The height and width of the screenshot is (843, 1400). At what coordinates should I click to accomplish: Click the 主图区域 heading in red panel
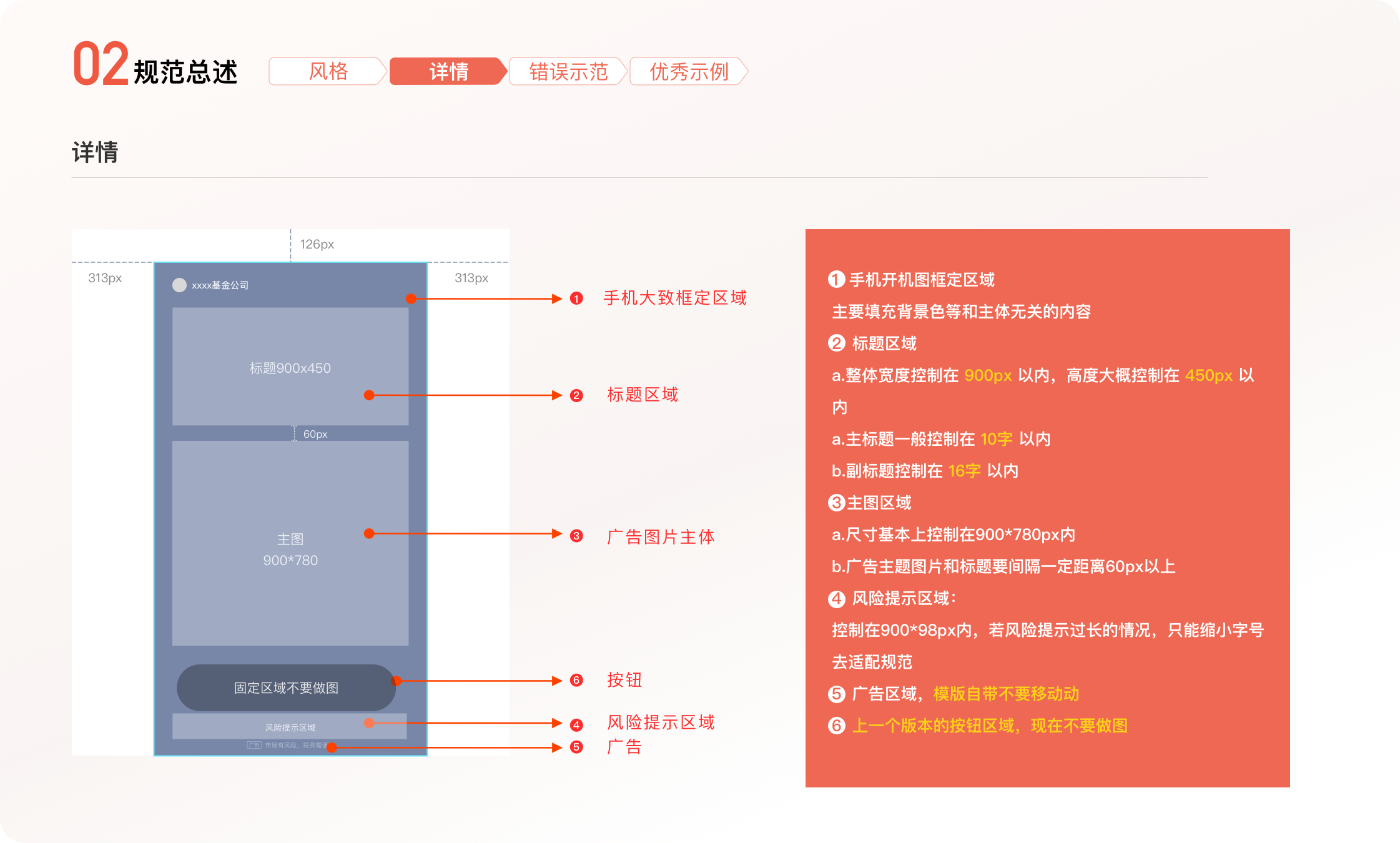(879, 503)
